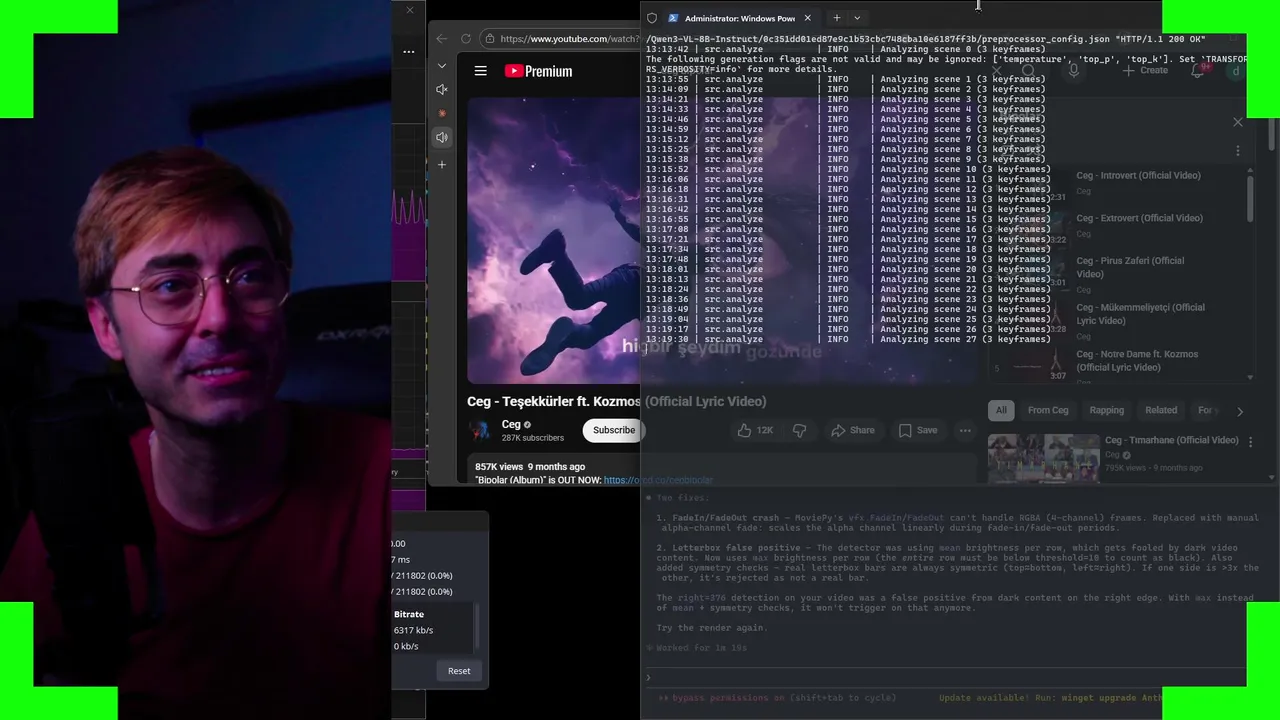Click the active speaker icon in browser sidebar
Screen dimensions: 1280x720
[442, 137]
